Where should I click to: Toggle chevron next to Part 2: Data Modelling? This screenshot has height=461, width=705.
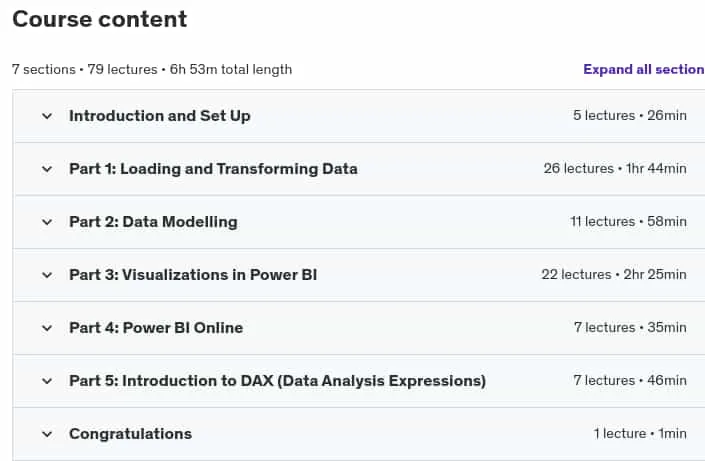(47, 222)
